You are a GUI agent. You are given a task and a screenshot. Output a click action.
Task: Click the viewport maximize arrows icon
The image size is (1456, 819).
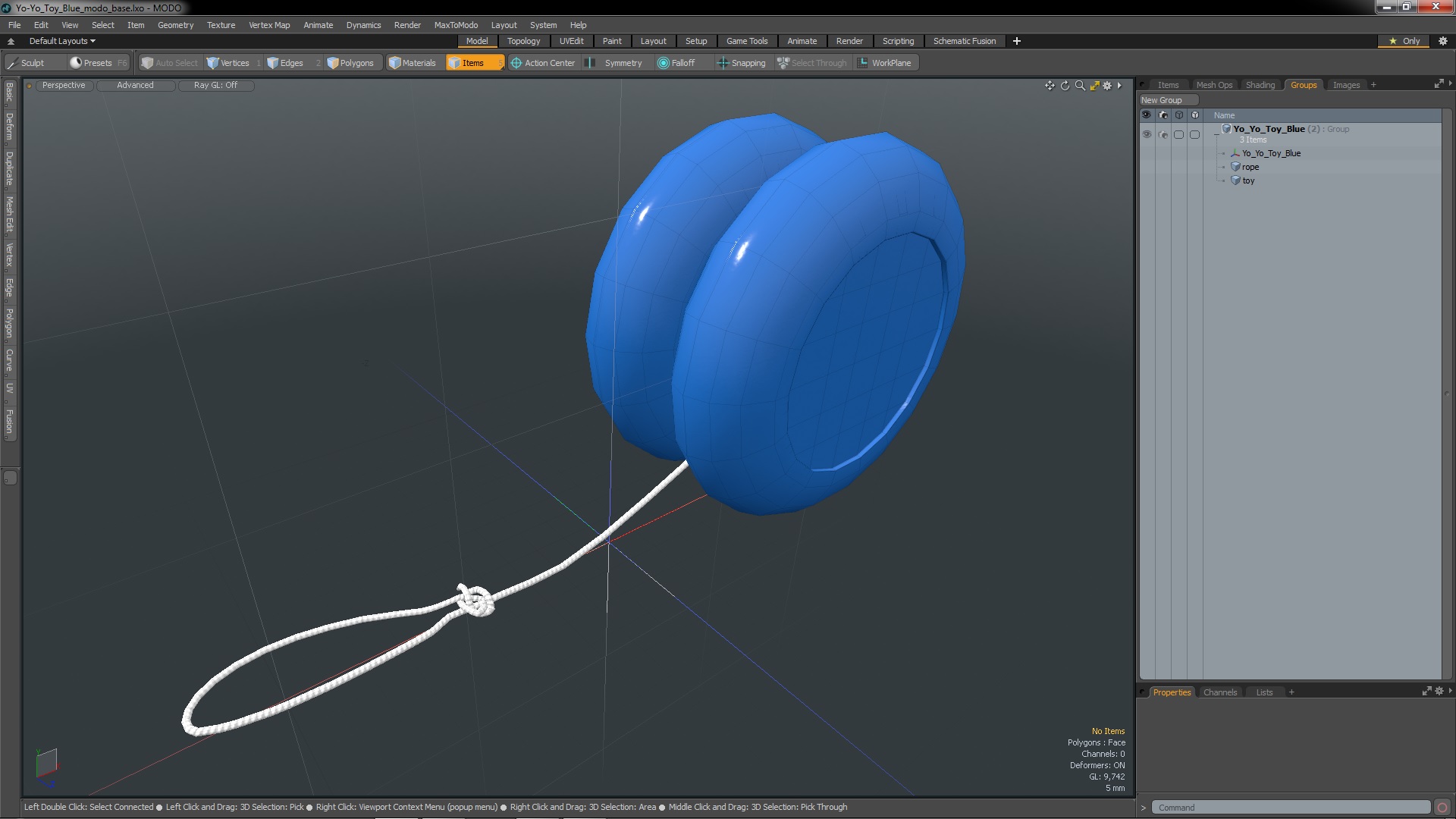pos(1094,86)
